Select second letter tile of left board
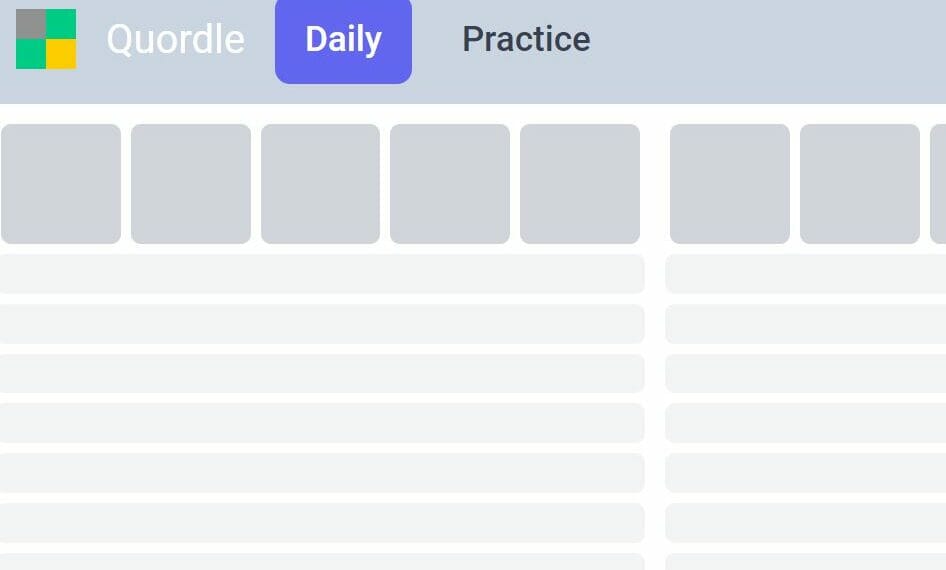 (x=191, y=184)
